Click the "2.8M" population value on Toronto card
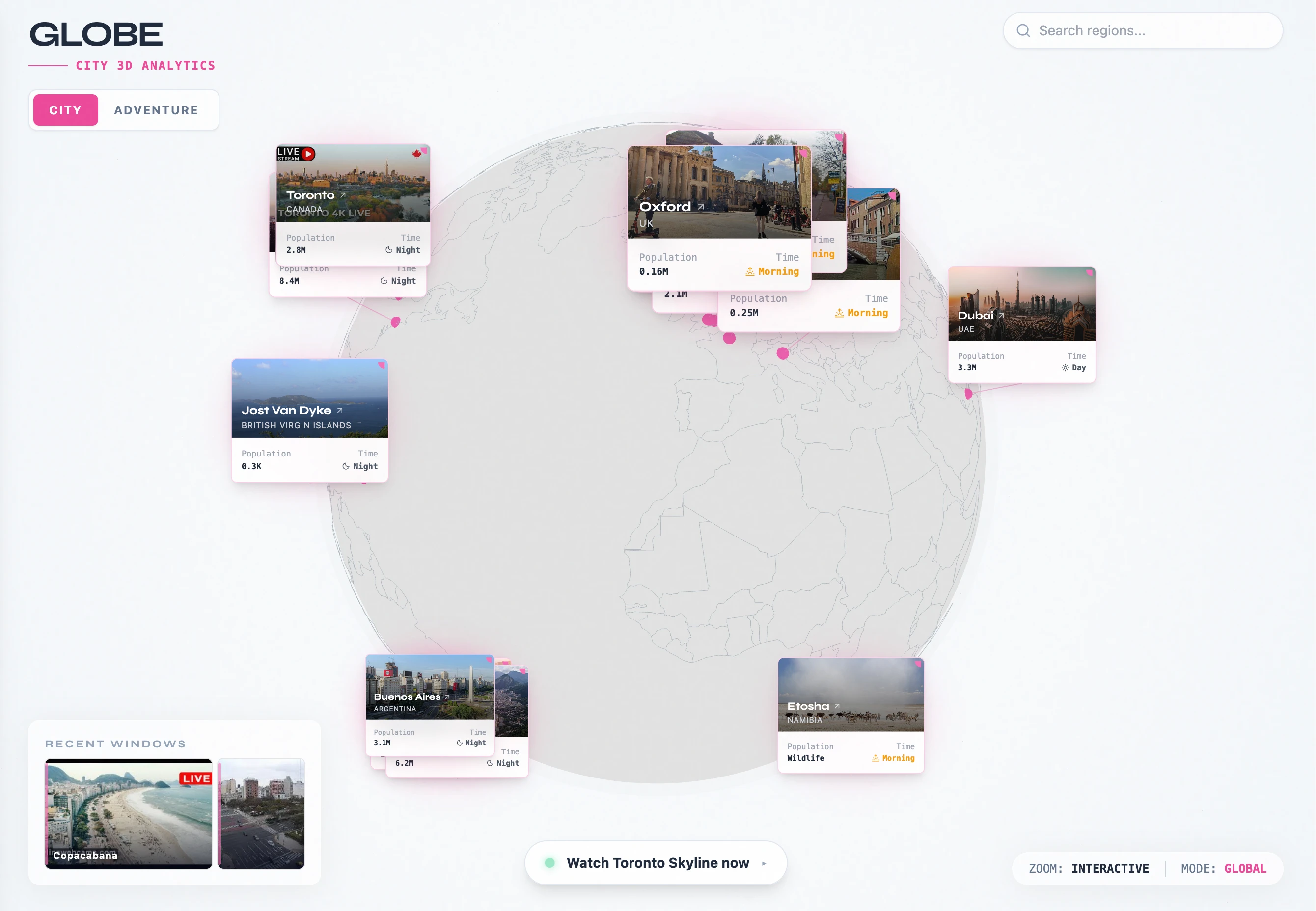The height and width of the screenshot is (911, 1316). click(x=296, y=250)
